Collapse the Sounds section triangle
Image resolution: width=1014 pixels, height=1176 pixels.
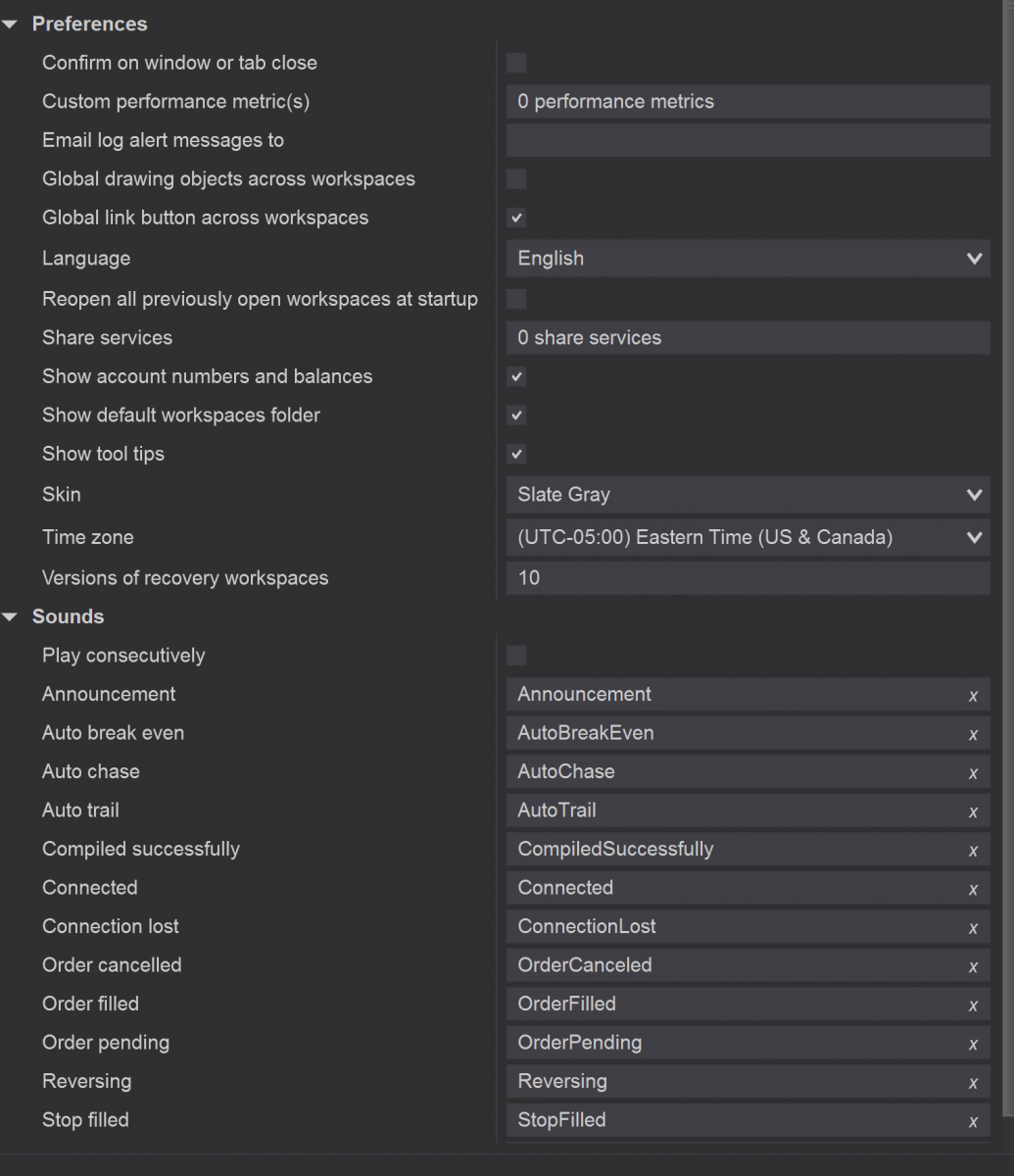(11, 617)
